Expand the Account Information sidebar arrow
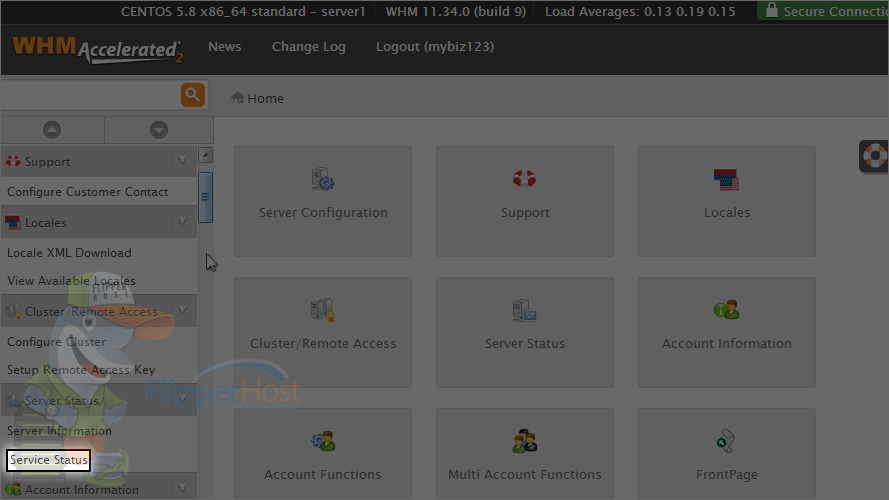889x500 pixels. click(x=183, y=488)
